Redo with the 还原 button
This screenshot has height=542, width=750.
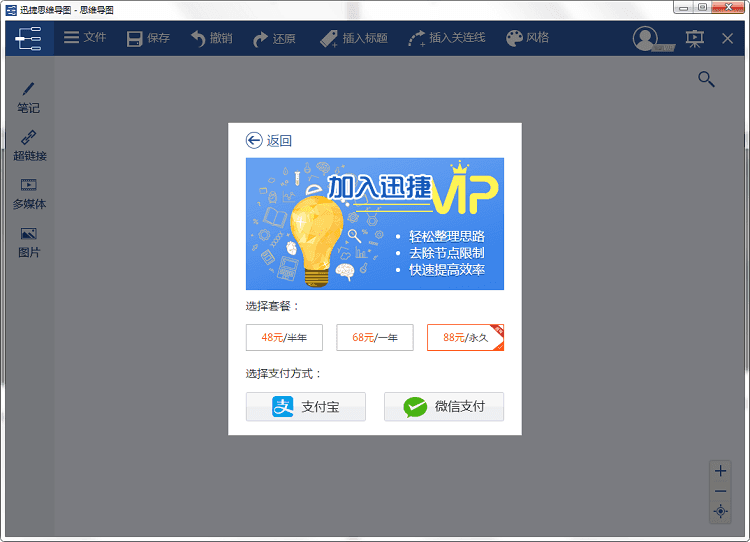(x=274, y=38)
